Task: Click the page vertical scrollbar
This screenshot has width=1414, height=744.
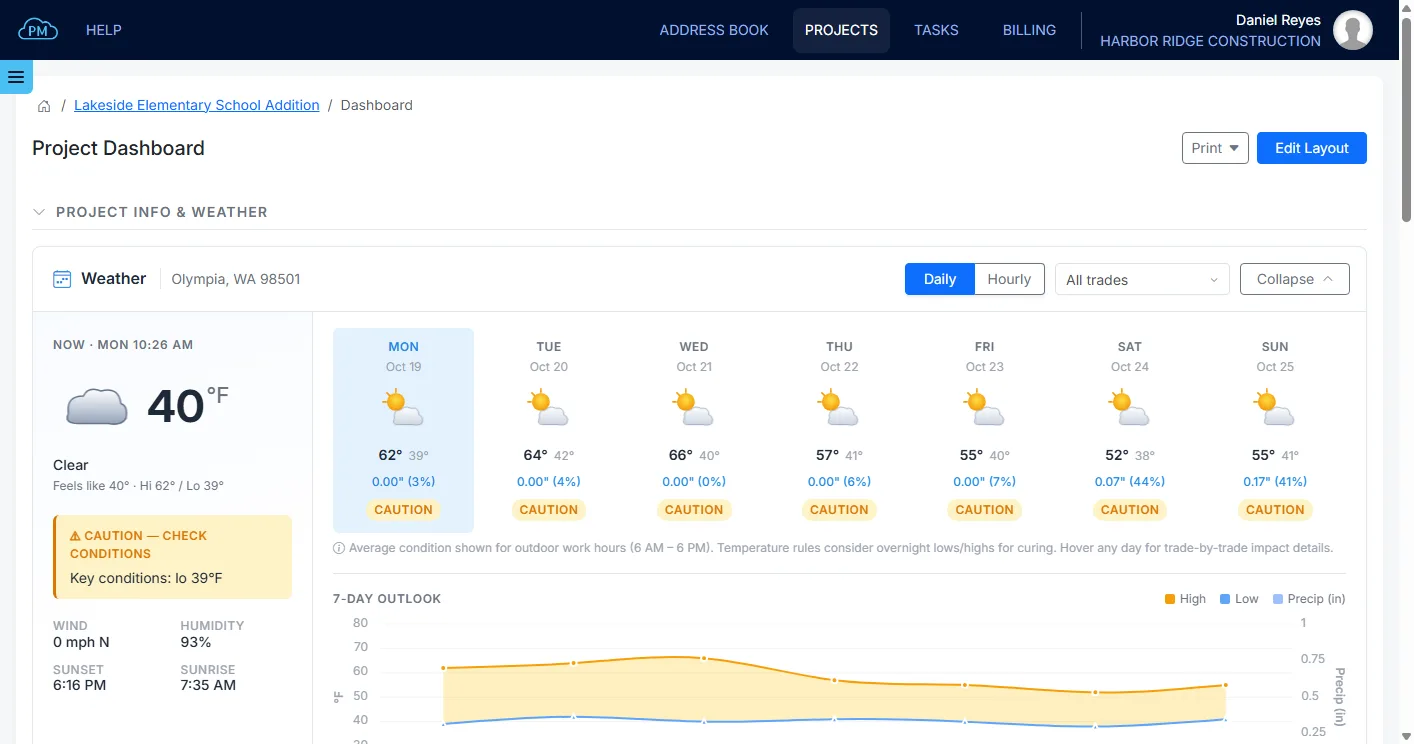Action: (x=1406, y=120)
